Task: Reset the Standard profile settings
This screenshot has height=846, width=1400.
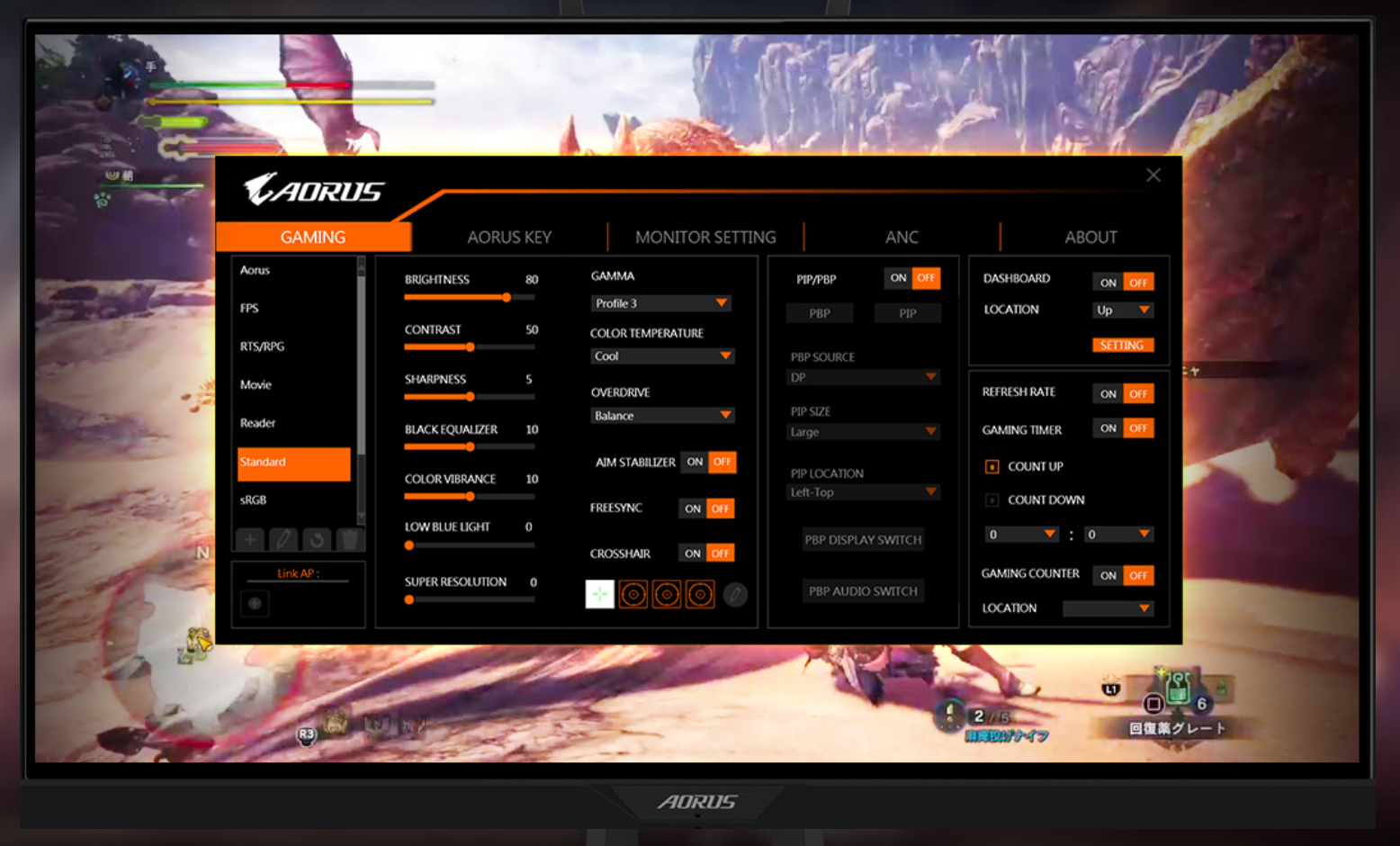Action: coord(316,539)
